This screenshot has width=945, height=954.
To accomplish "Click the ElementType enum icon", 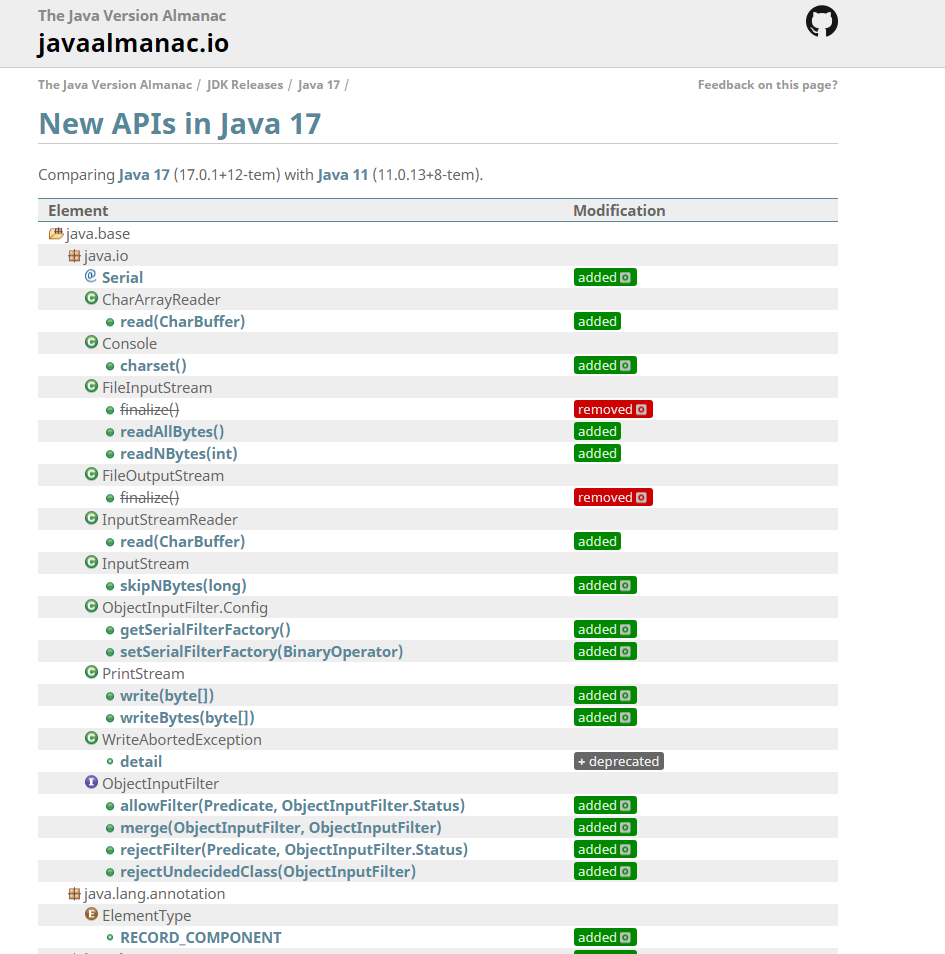I will tap(91, 914).
